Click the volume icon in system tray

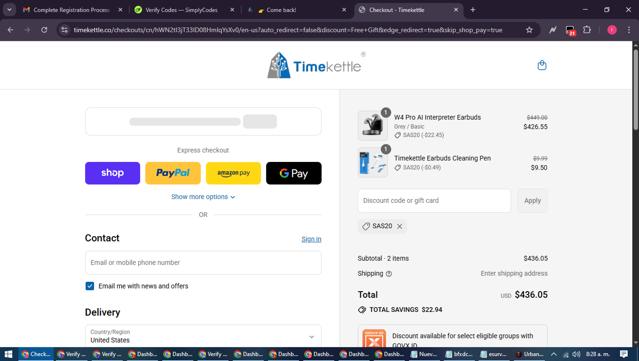[x=576, y=354]
